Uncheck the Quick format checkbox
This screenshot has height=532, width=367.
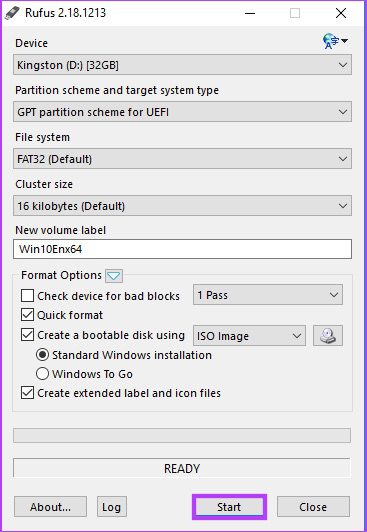click(x=27, y=315)
